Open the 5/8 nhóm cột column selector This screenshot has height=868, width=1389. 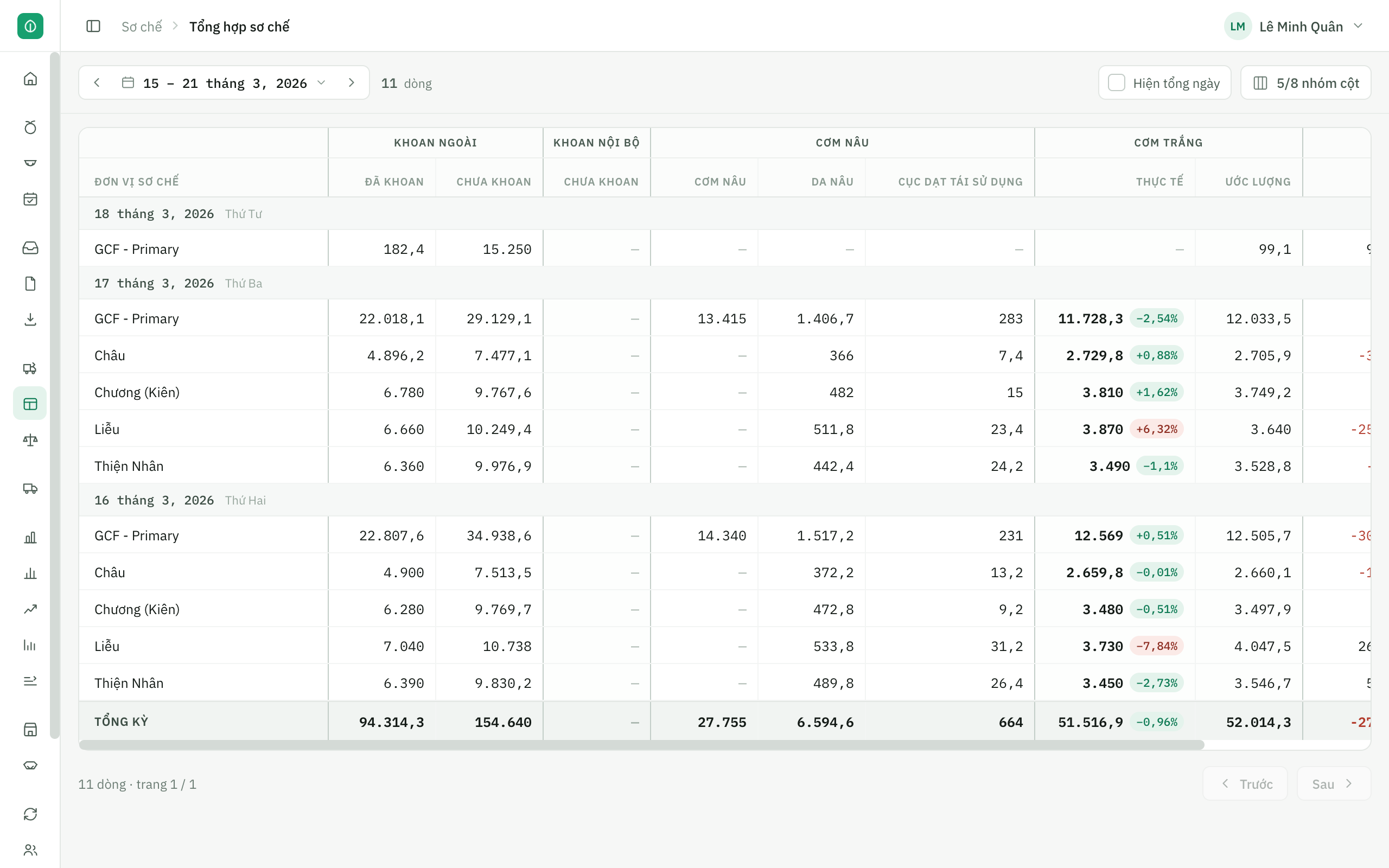pos(1306,83)
